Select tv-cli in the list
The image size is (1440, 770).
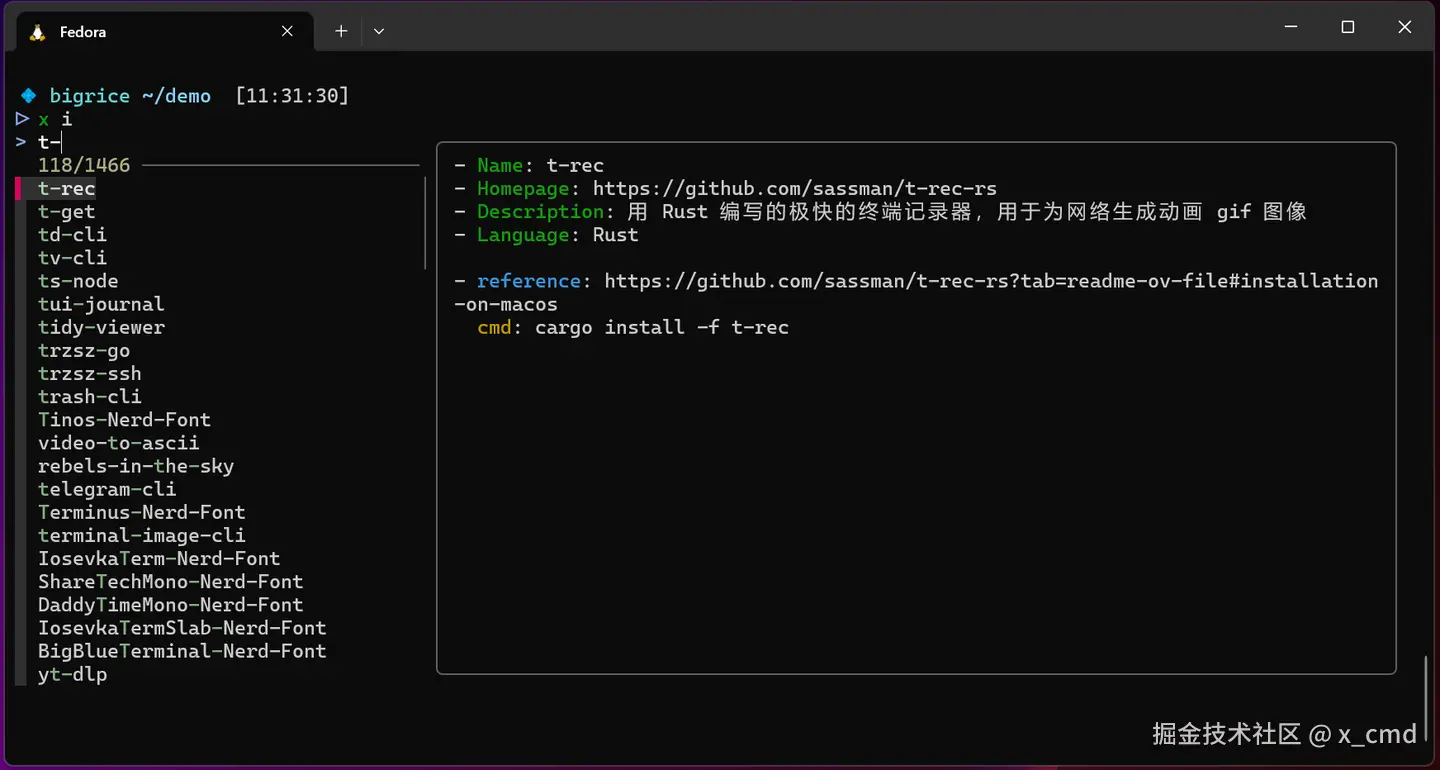tap(72, 257)
